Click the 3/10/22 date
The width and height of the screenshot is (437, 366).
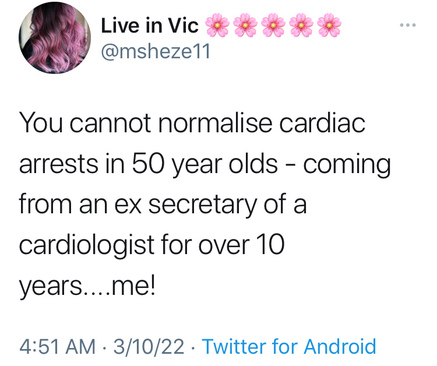149,346
